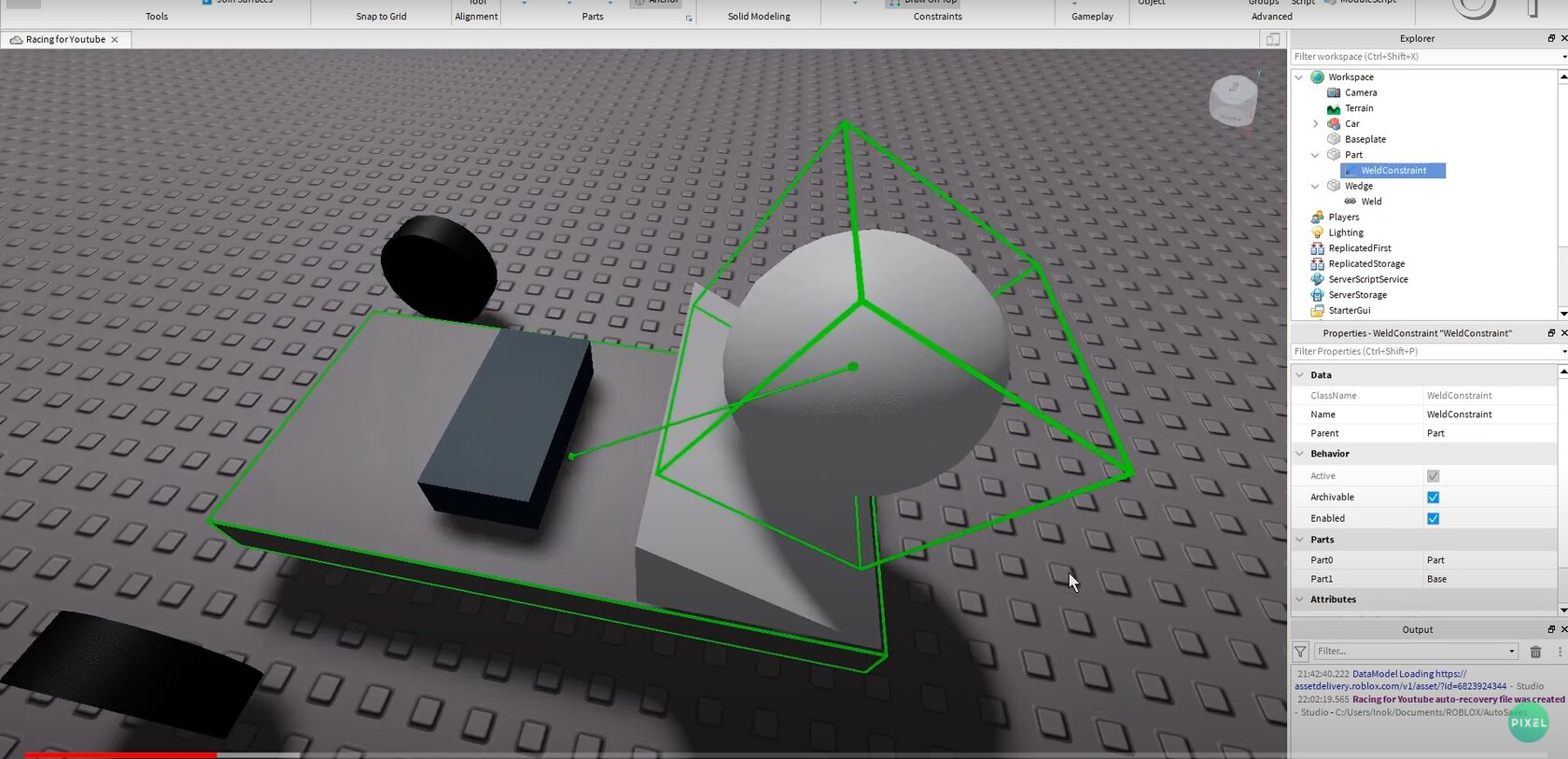Click the Terrain icon in Explorer
This screenshot has height=759, width=1568.
point(1334,108)
